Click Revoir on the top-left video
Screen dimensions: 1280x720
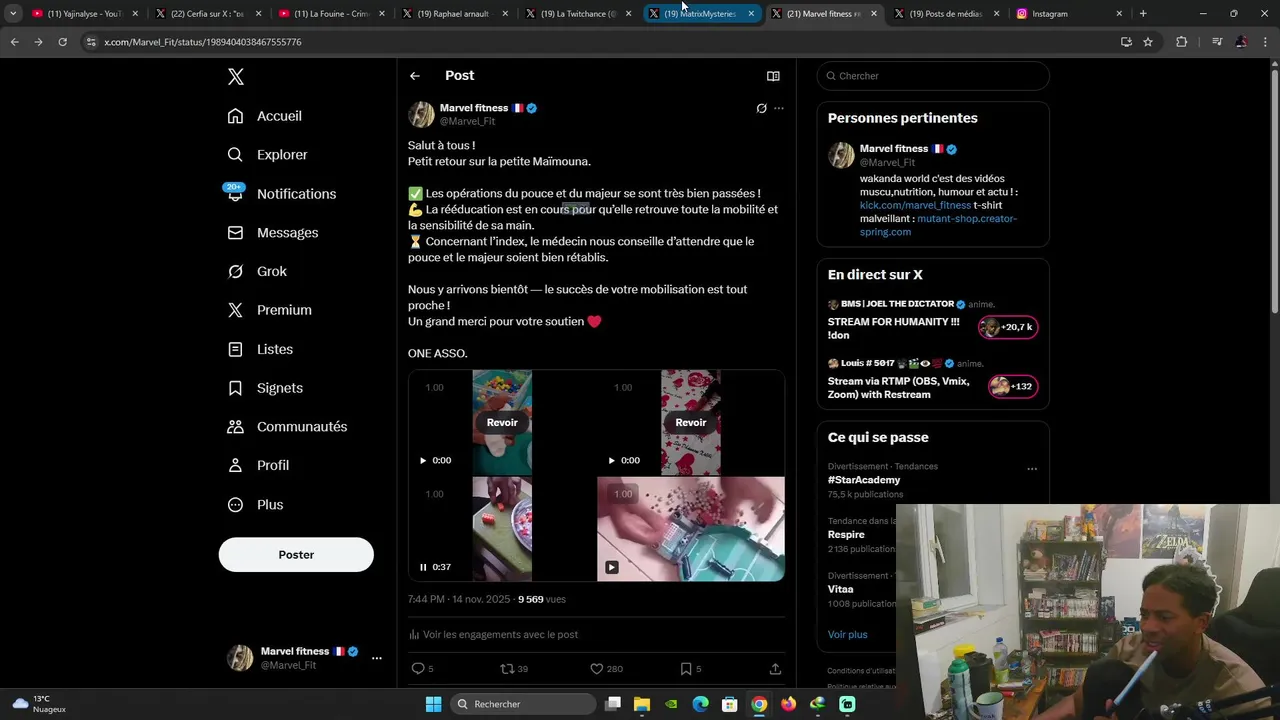[502, 422]
